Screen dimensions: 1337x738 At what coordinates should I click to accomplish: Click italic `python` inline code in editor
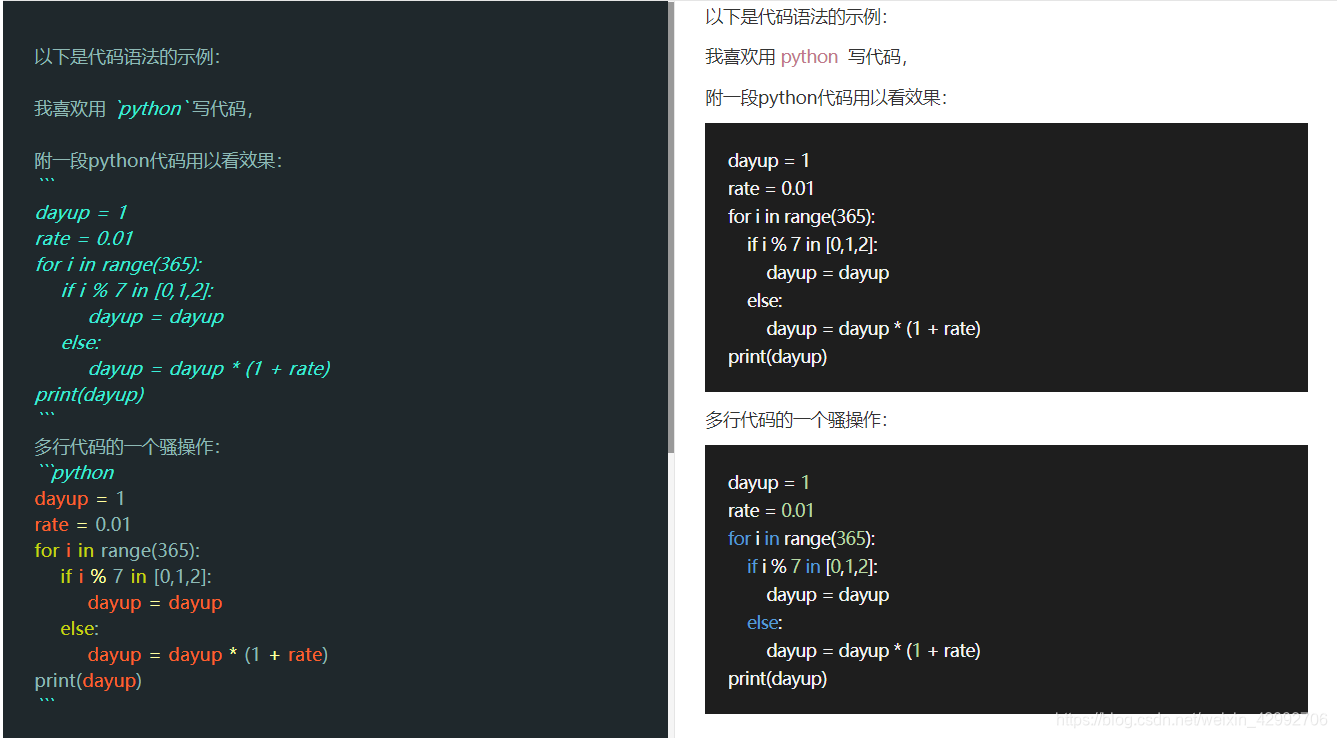[x=150, y=109]
